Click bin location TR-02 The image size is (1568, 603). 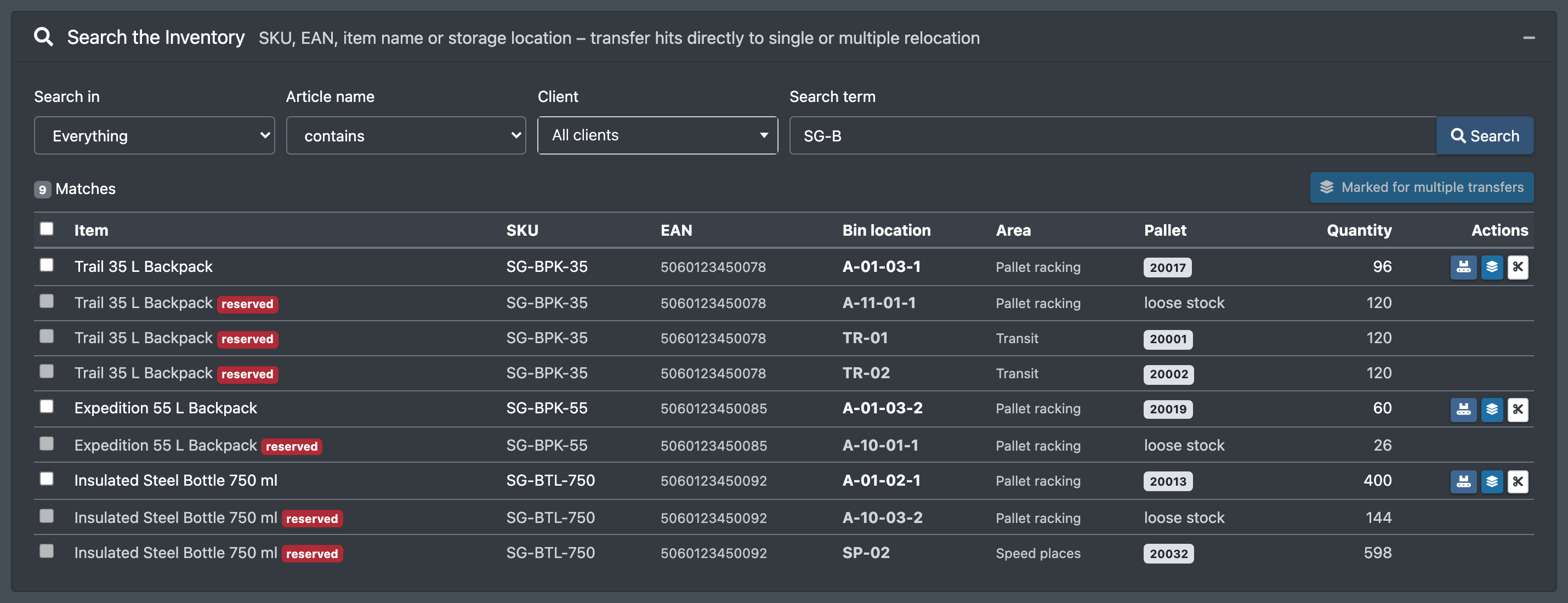pyautogui.click(x=866, y=373)
